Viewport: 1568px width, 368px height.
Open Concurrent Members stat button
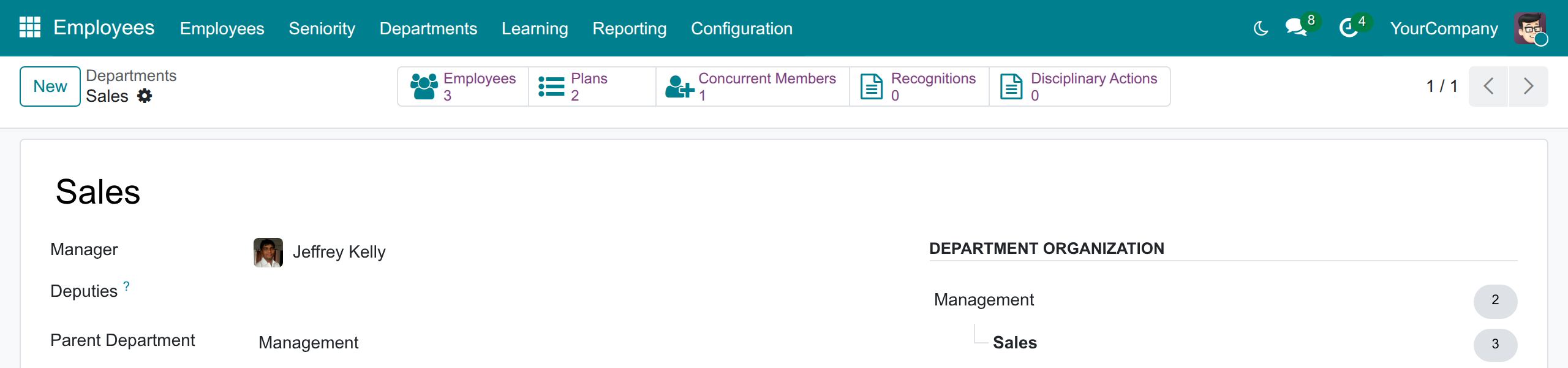752,86
